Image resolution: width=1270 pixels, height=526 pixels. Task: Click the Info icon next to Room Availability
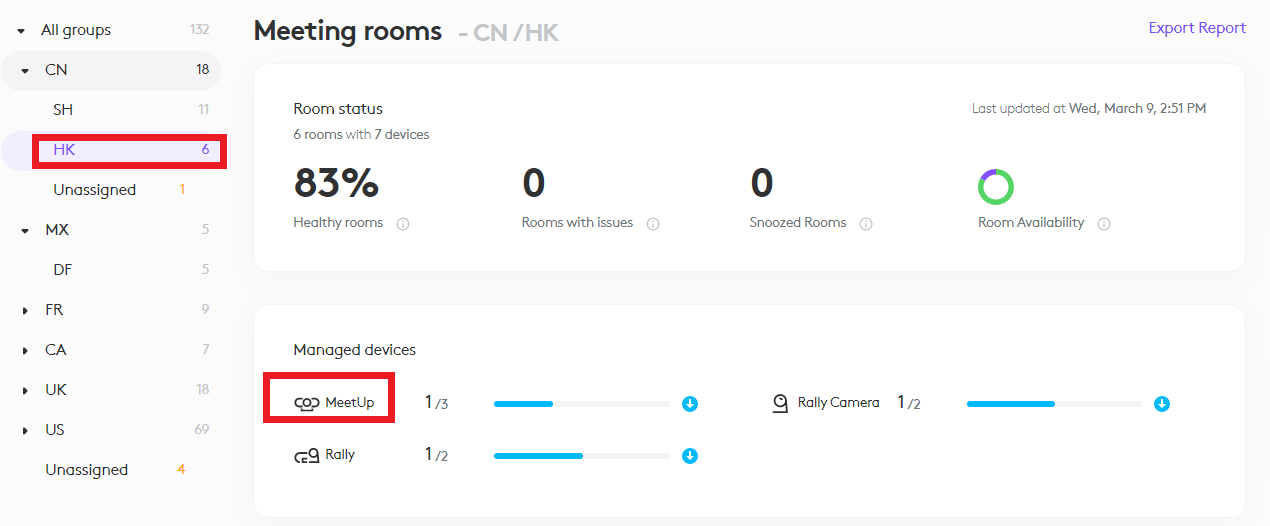[1104, 224]
